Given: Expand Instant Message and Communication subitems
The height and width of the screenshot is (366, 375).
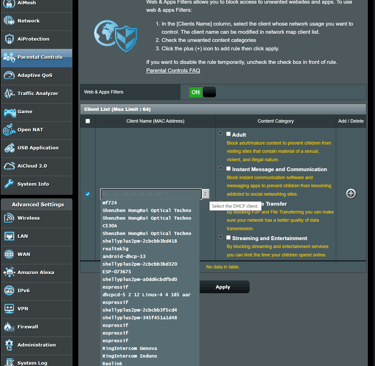Looking at the screenshot, I should click(x=220, y=168).
